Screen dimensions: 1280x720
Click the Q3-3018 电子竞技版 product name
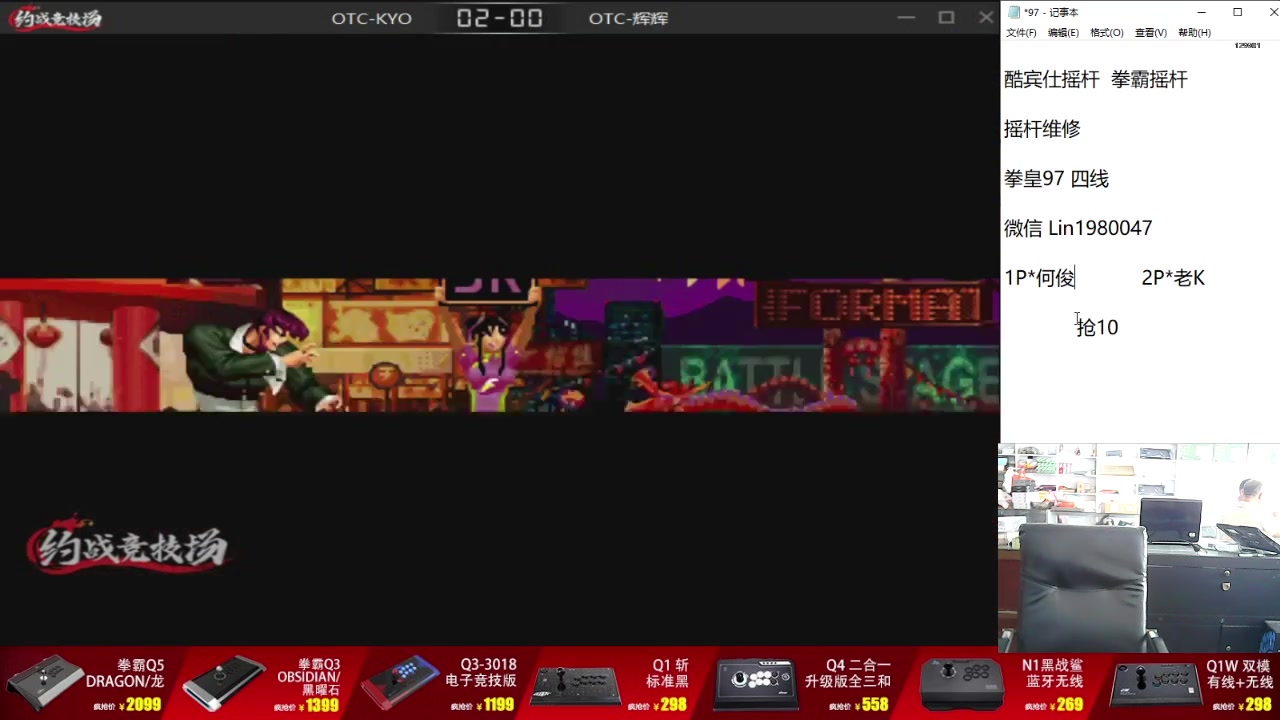click(x=481, y=673)
